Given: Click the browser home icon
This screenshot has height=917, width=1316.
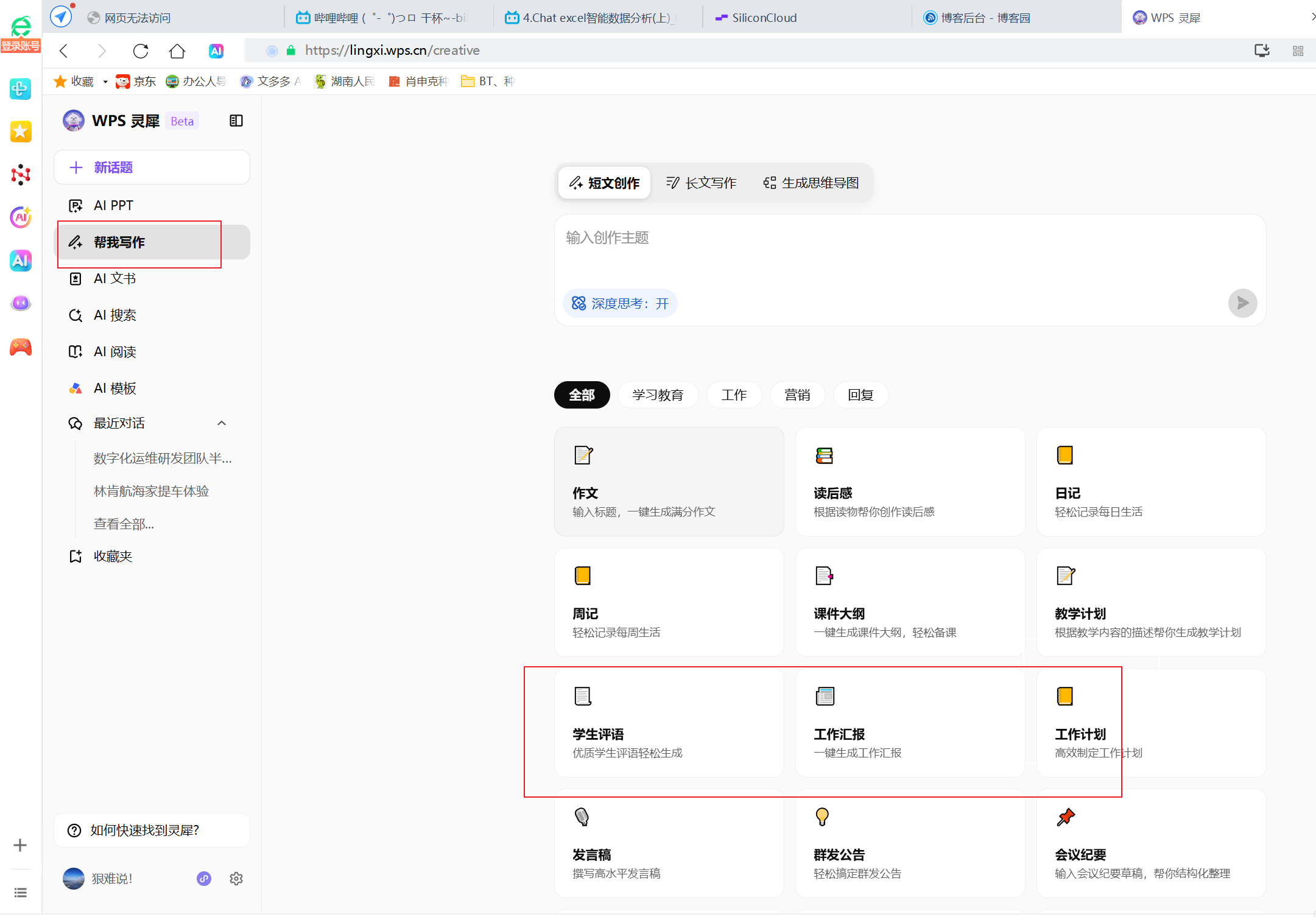Looking at the screenshot, I should click(177, 51).
